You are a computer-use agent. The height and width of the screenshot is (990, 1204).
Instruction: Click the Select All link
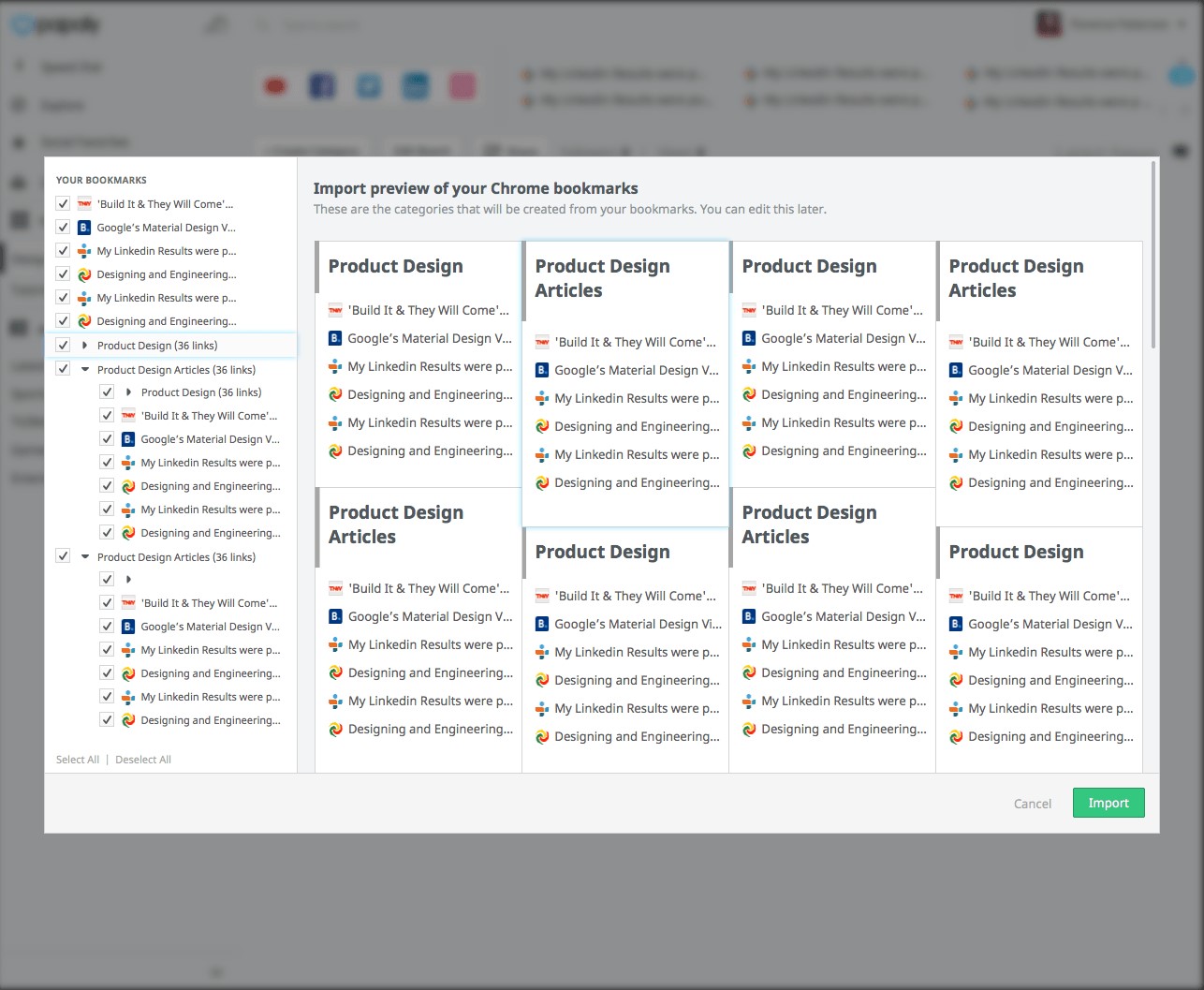(x=78, y=760)
